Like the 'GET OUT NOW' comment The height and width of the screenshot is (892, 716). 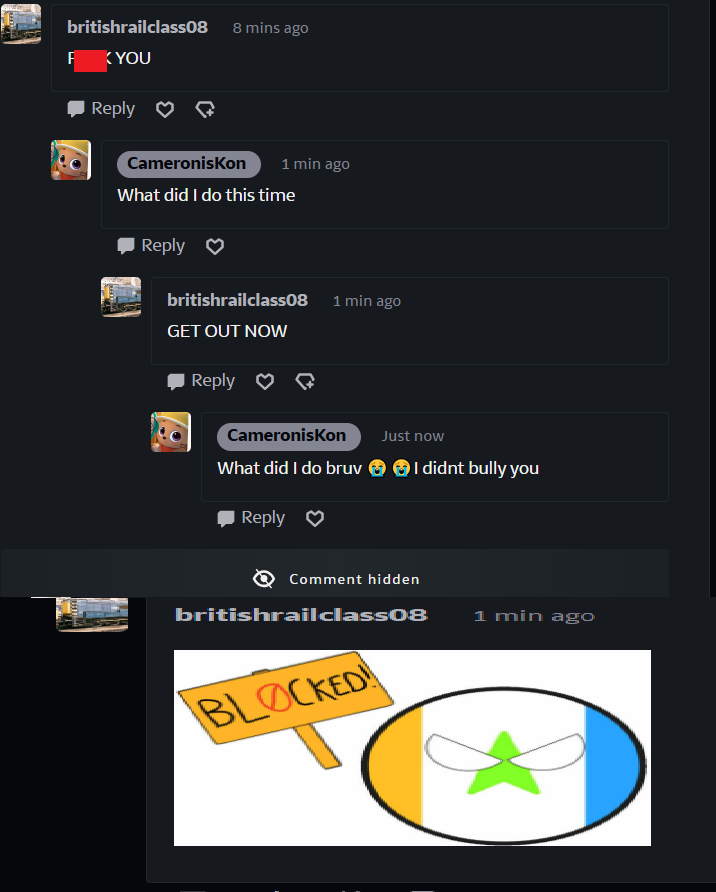pos(265,381)
